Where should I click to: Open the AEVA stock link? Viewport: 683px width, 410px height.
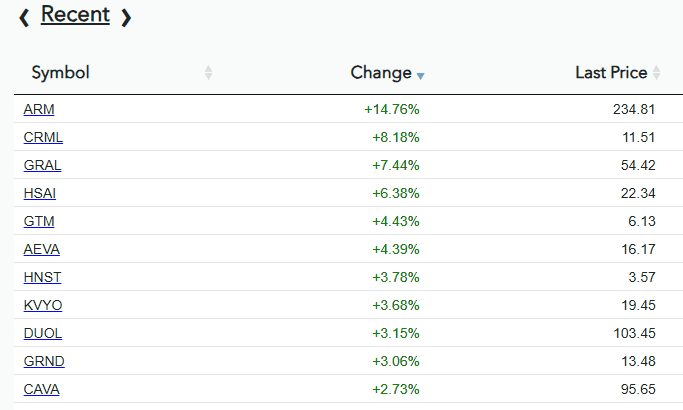tap(41, 249)
